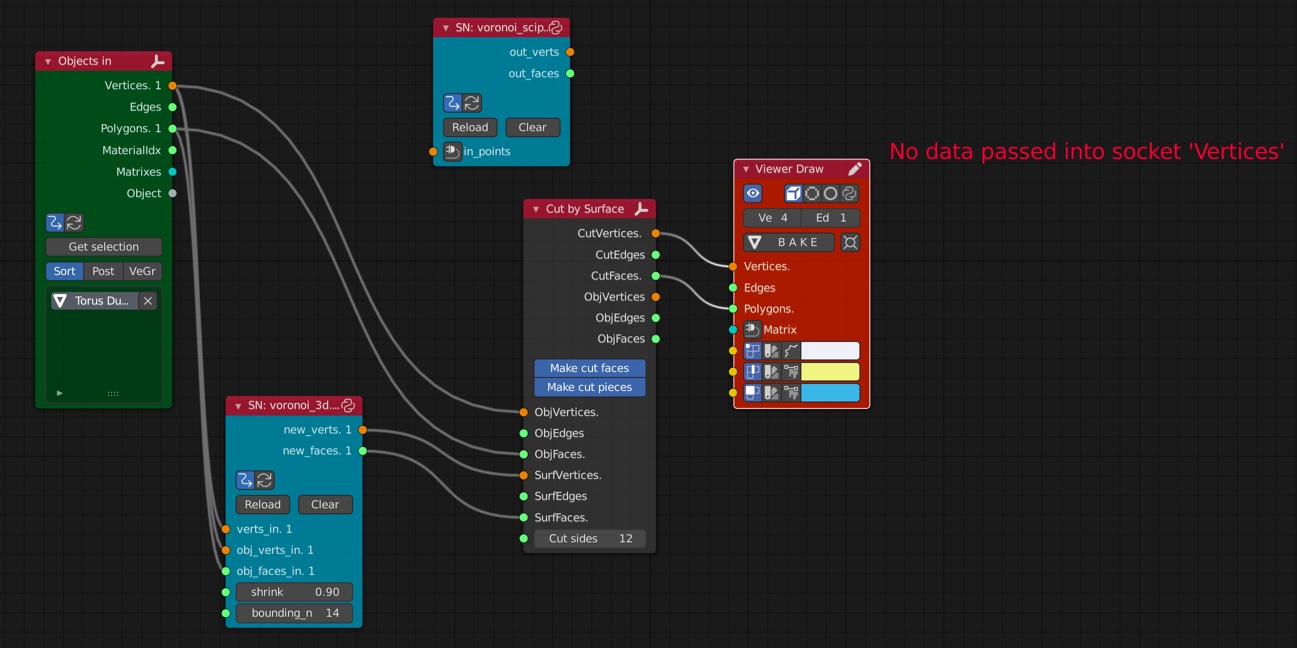Click the pencil icon in Viewer Draw header

pyautogui.click(x=855, y=169)
